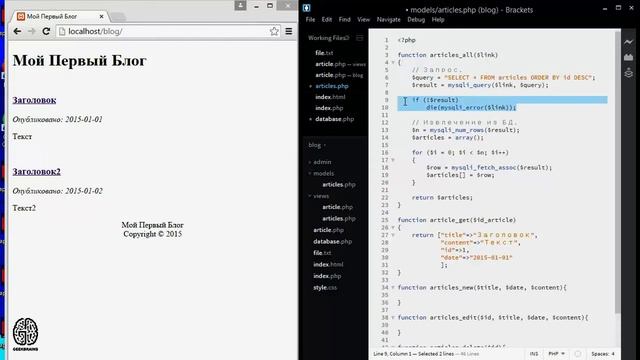The image size is (640, 360).
Task: Select index.html in Working Files
Action: coord(330,97)
